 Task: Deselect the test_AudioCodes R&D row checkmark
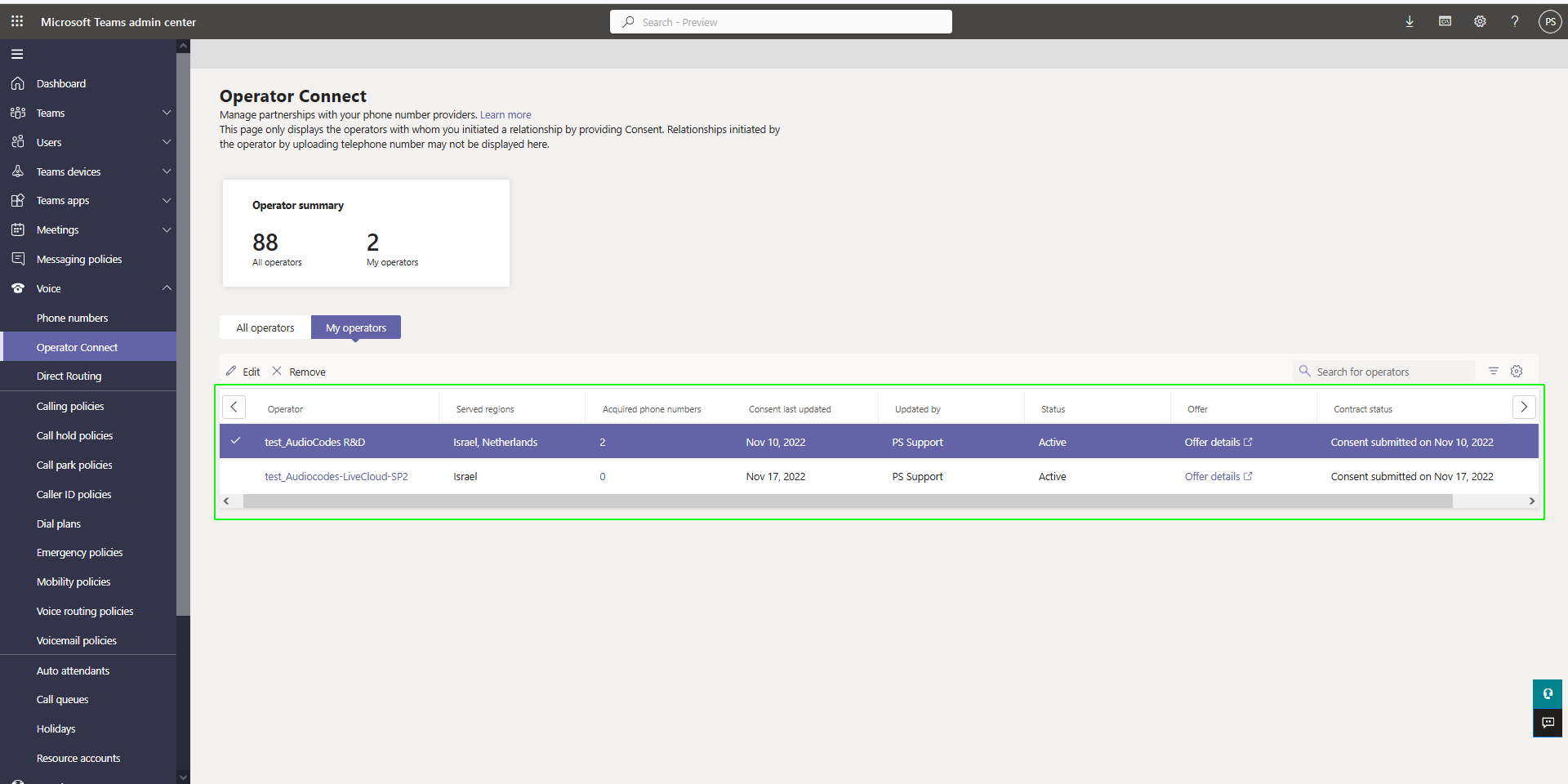tap(235, 442)
